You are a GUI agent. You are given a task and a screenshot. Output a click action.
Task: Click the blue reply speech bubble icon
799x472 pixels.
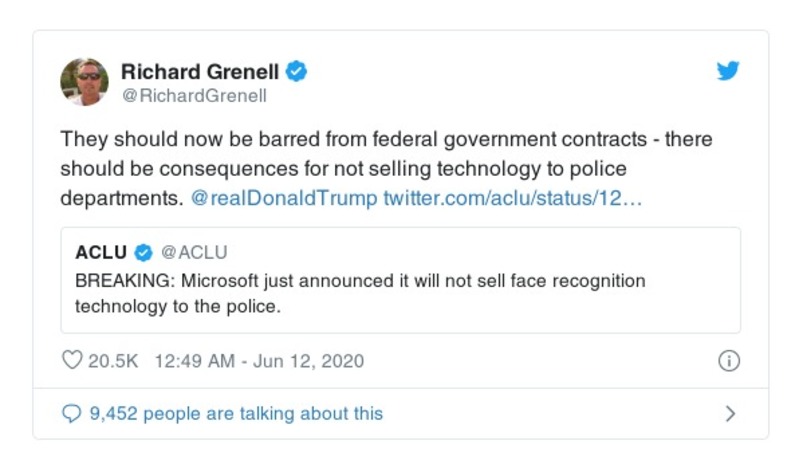[72, 413]
